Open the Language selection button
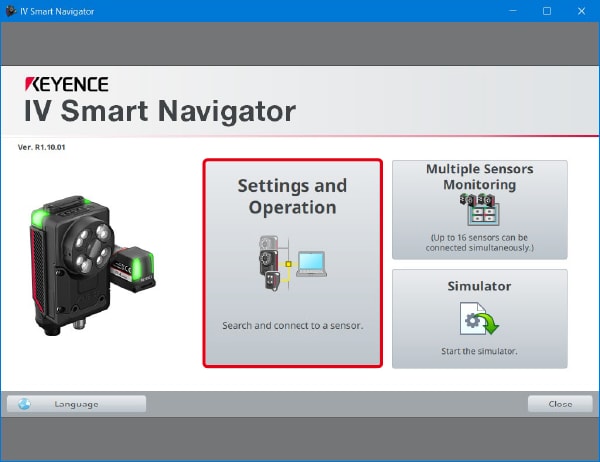 76,404
